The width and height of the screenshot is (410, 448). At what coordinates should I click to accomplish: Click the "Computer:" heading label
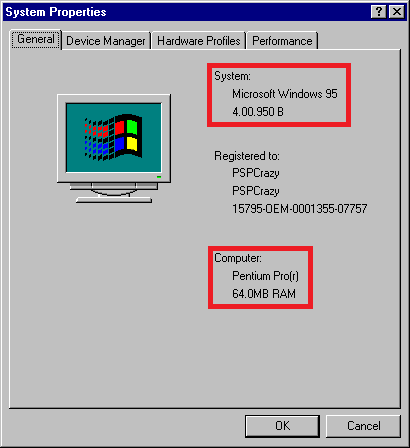tap(238, 258)
